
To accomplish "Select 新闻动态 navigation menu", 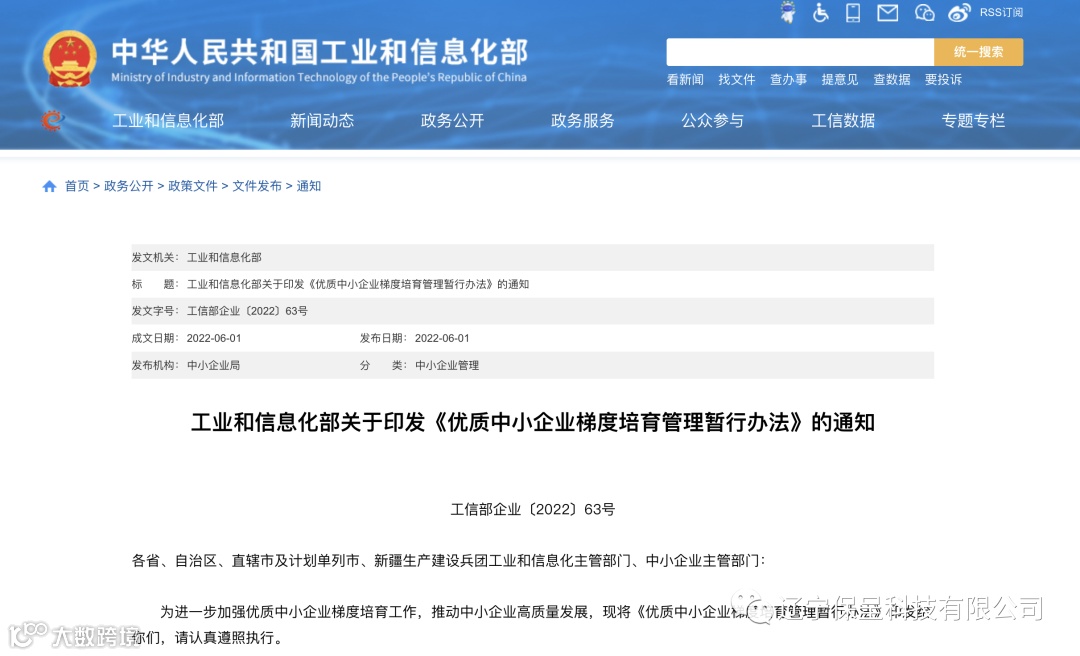I will (x=322, y=121).
